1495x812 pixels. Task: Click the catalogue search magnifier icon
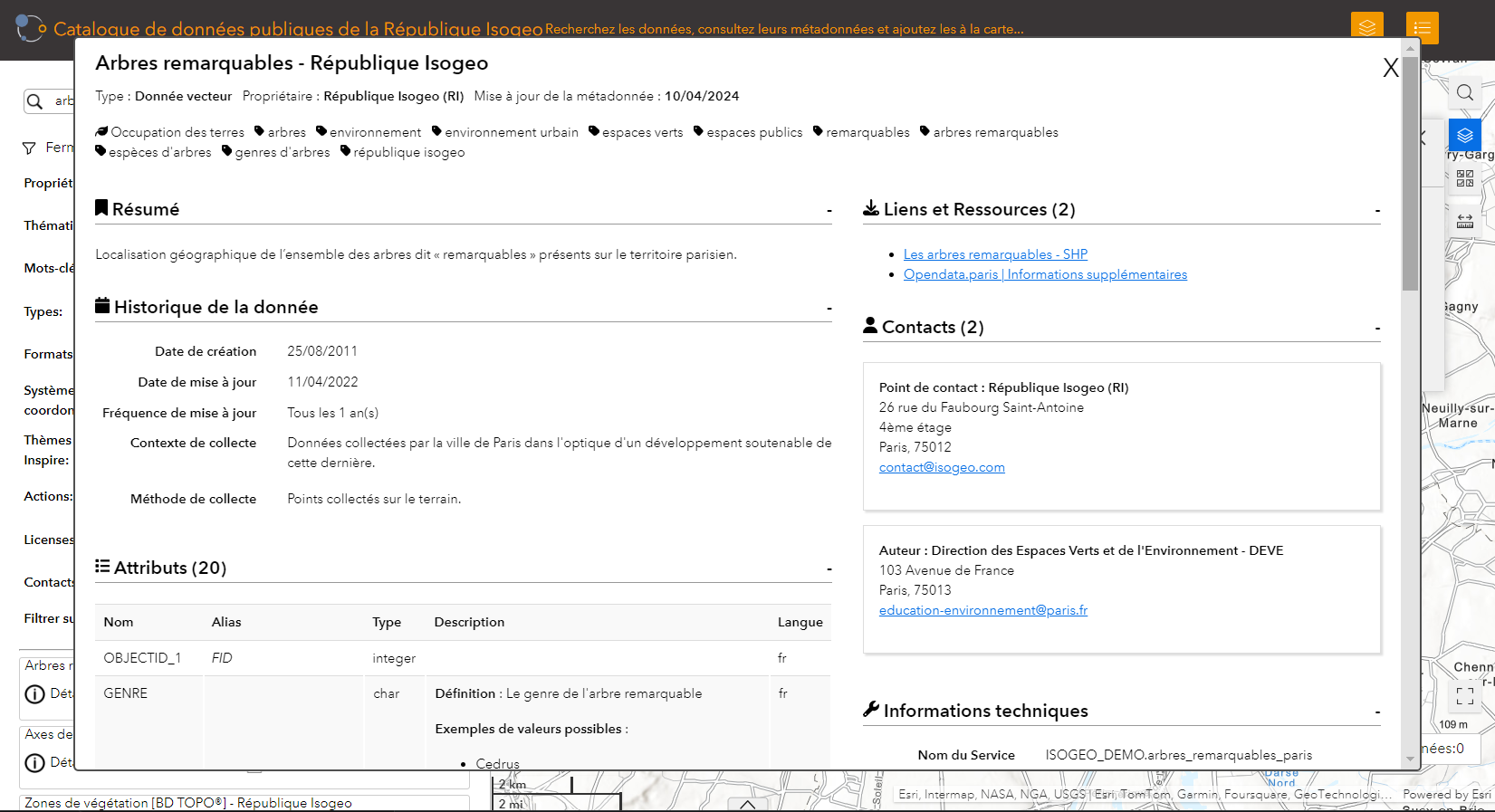(x=35, y=101)
